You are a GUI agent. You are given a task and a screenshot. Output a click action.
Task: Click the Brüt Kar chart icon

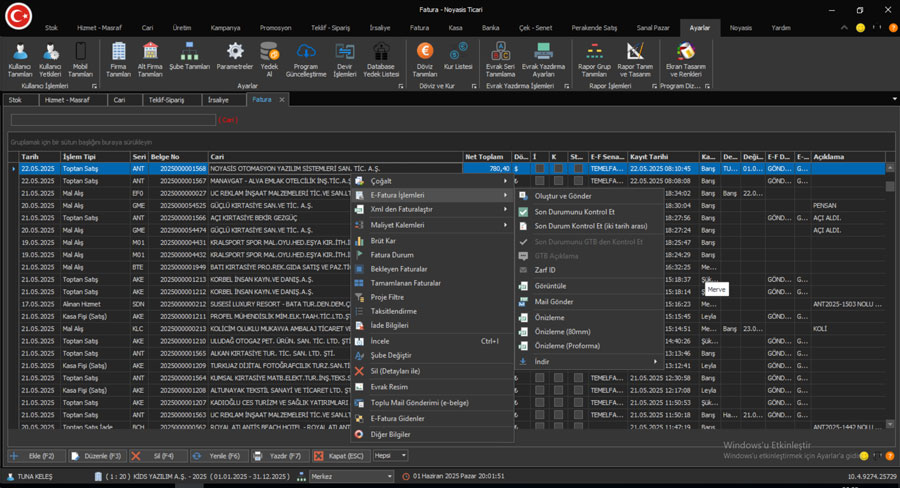[x=359, y=241]
